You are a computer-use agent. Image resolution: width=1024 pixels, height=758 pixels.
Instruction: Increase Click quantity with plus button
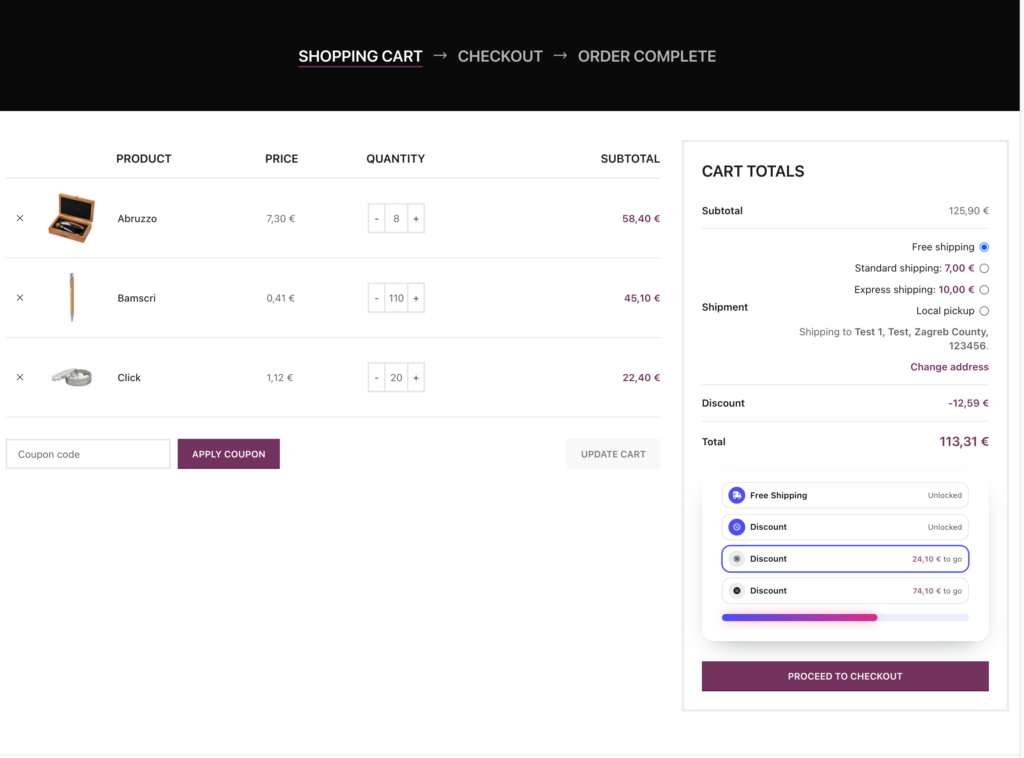pyautogui.click(x=416, y=378)
